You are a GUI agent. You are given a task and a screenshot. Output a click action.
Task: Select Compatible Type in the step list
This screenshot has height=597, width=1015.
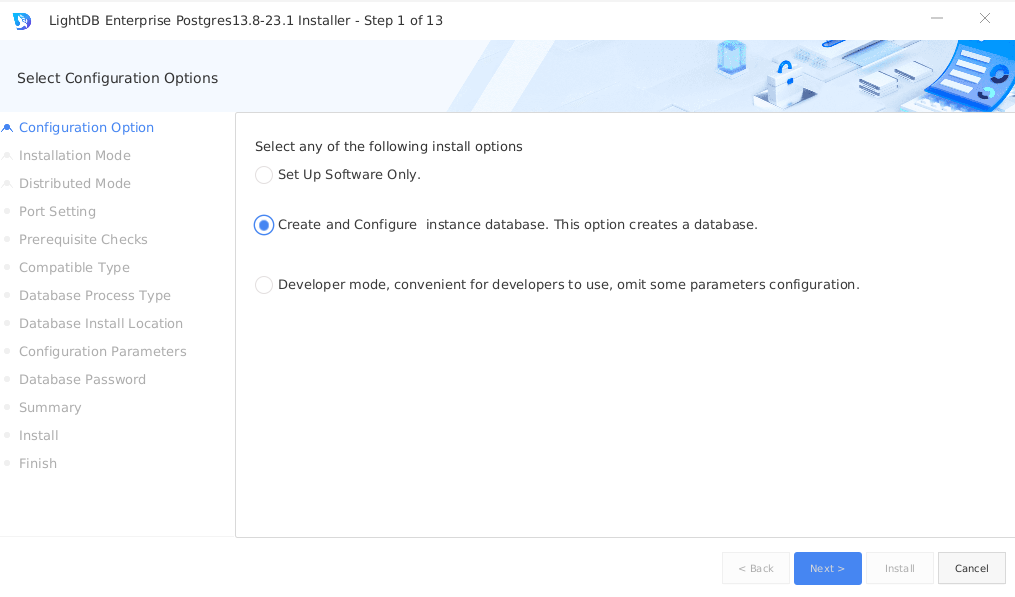(74, 268)
